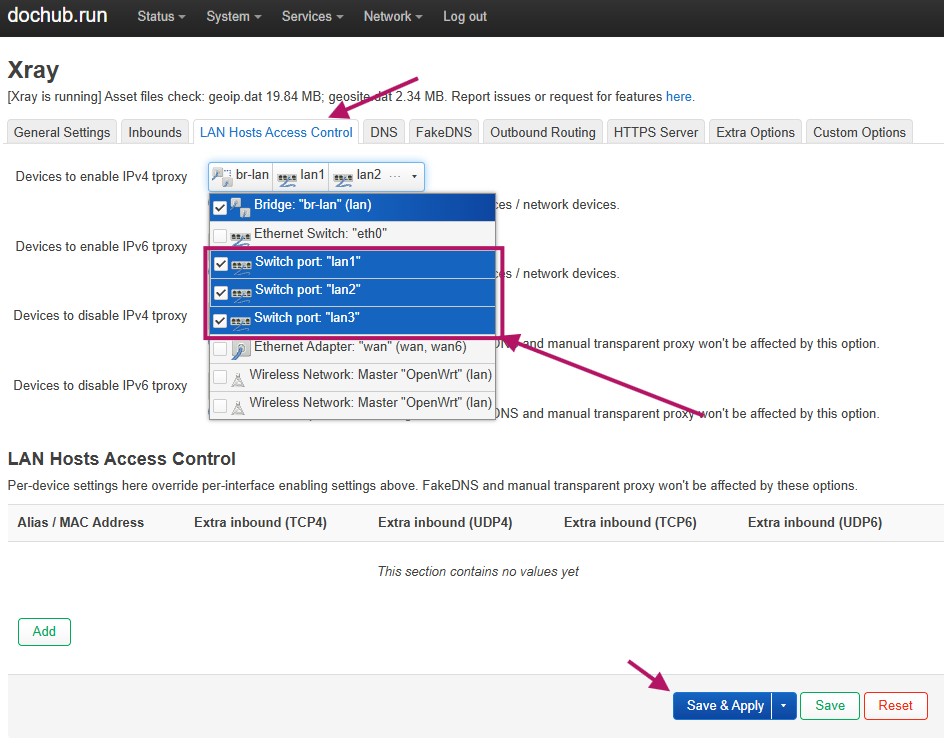Check the Ethernet Switch "eth0" checkbox

pos(220,235)
